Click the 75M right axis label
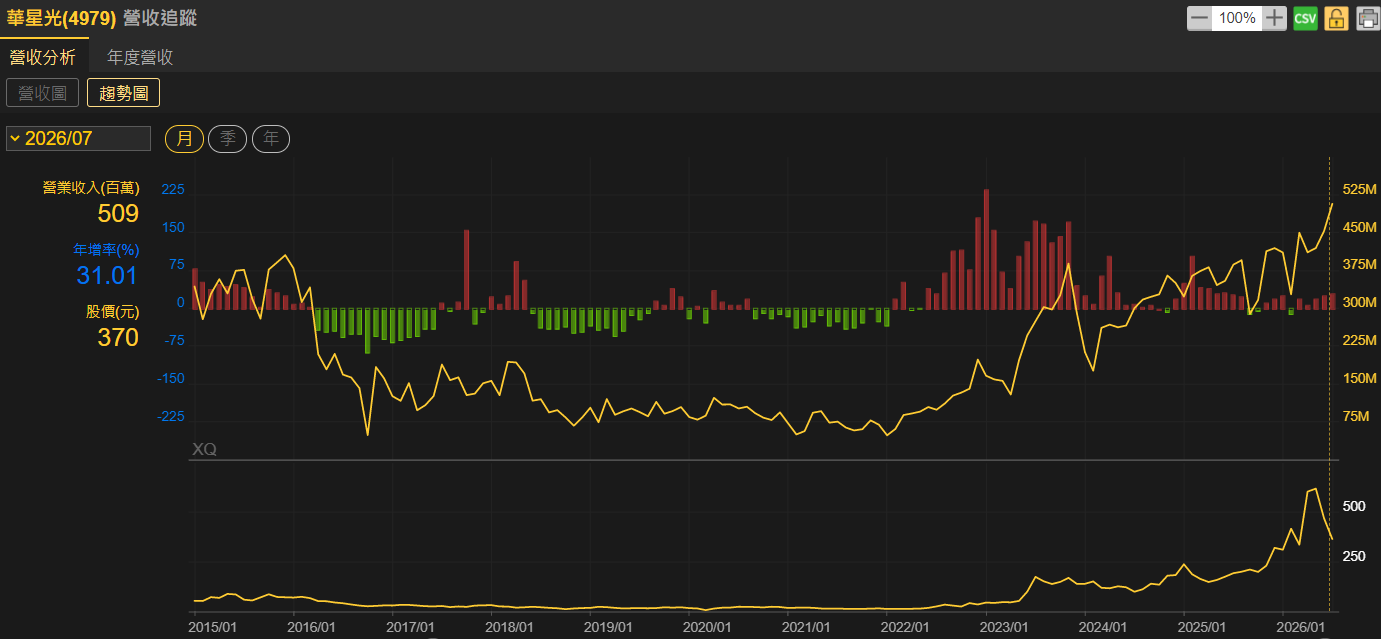Viewport: 1381px width, 639px height. [x=1356, y=416]
